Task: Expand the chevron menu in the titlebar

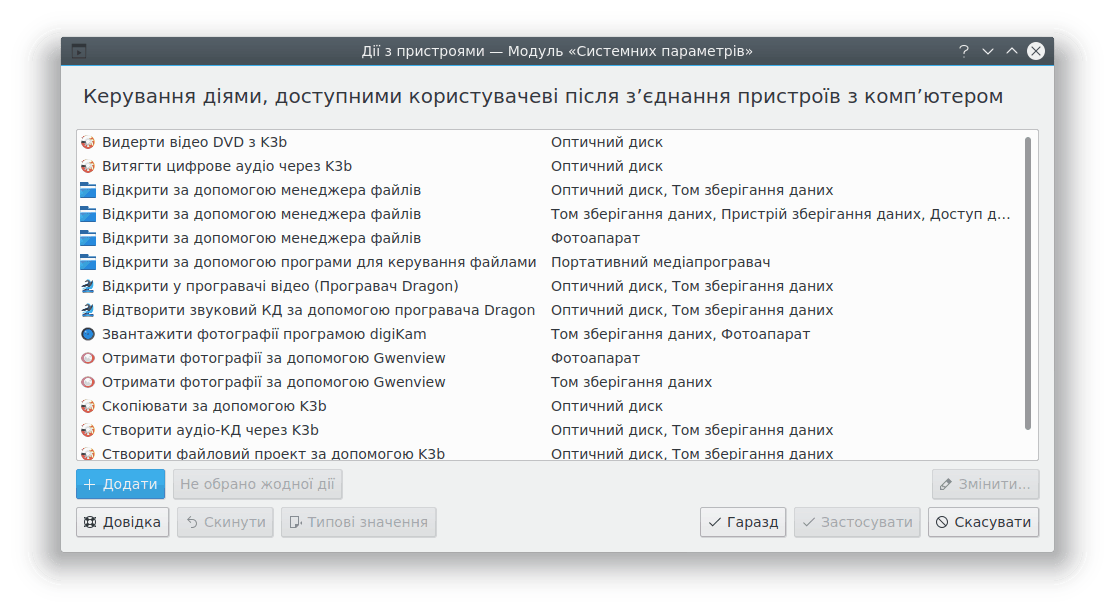Action: 987,50
